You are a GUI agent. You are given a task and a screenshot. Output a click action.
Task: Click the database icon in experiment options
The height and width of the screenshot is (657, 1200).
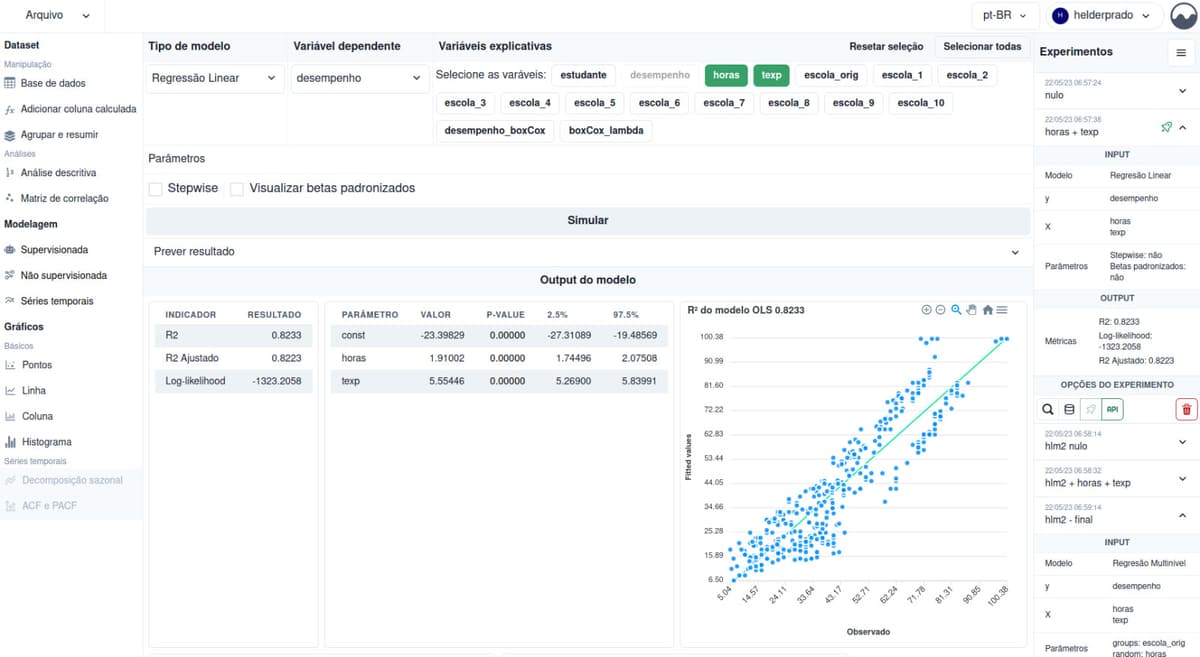[x=1069, y=409]
